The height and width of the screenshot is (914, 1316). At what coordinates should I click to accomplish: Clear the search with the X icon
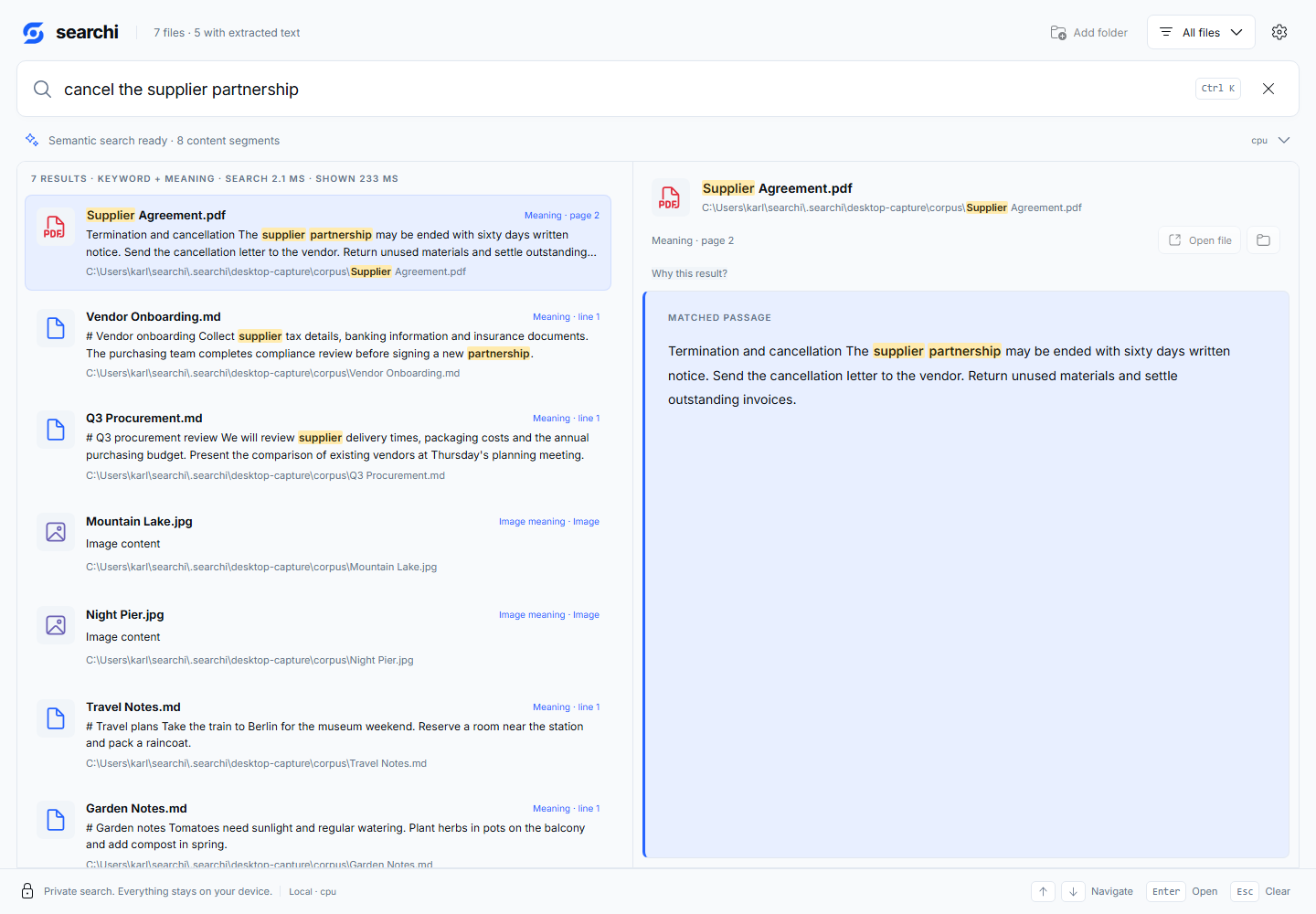(1268, 89)
